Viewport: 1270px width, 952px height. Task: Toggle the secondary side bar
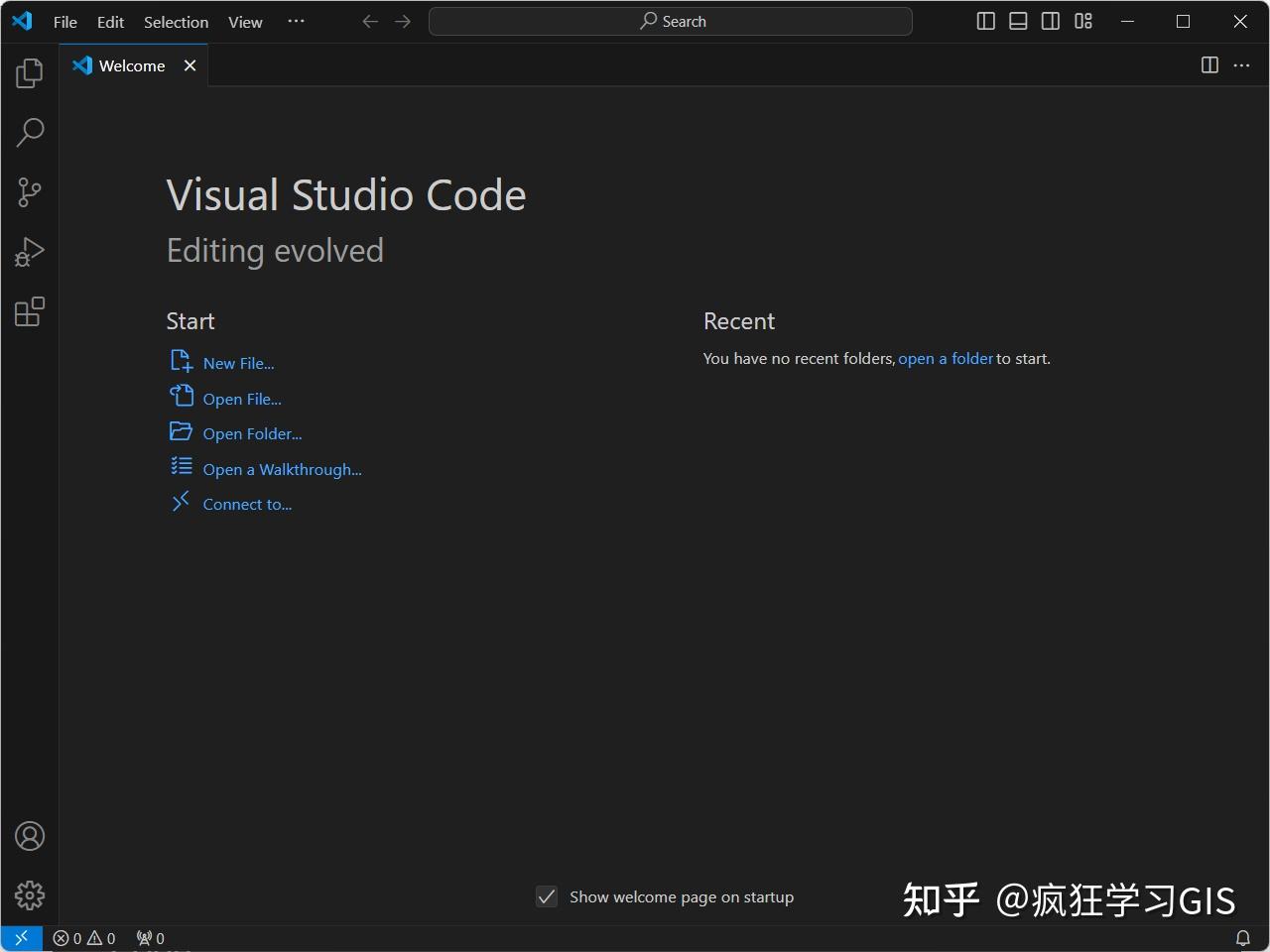click(x=1050, y=21)
